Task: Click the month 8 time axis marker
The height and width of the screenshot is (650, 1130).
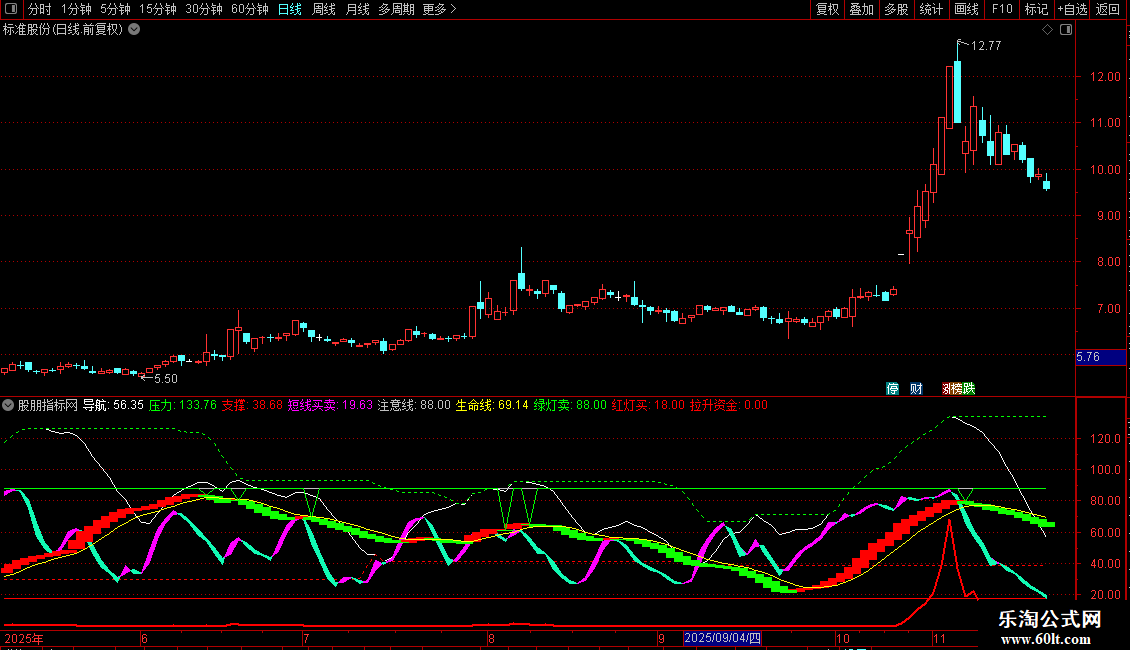Action: click(491, 638)
